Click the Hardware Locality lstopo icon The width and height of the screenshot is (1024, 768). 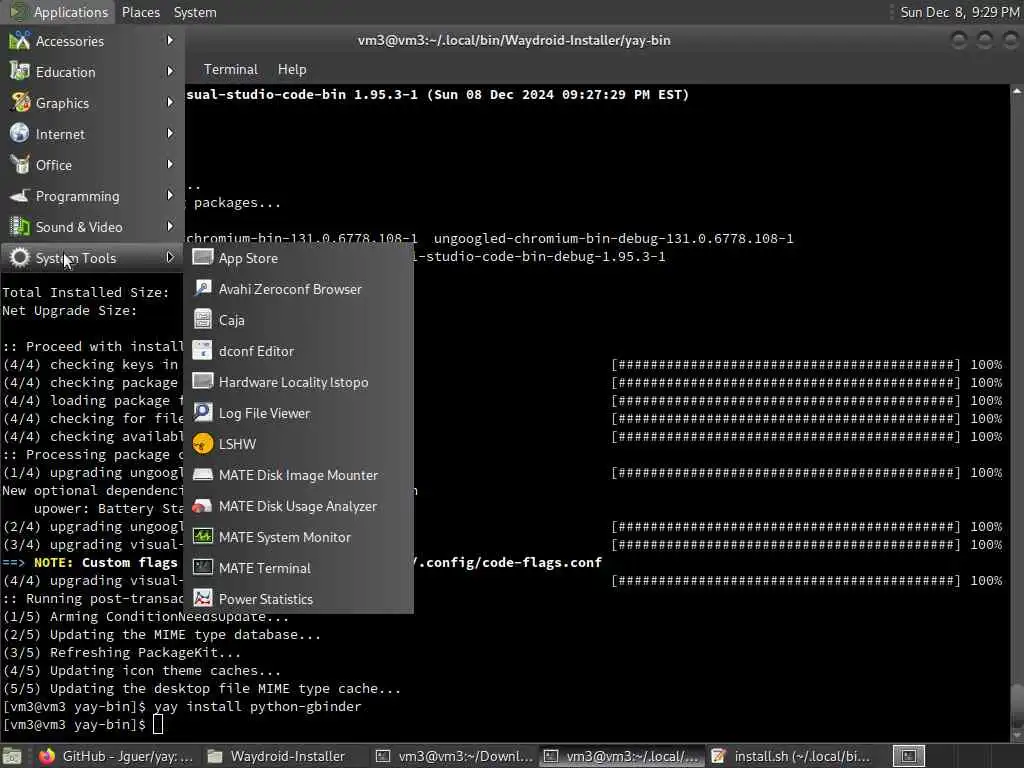click(x=202, y=381)
